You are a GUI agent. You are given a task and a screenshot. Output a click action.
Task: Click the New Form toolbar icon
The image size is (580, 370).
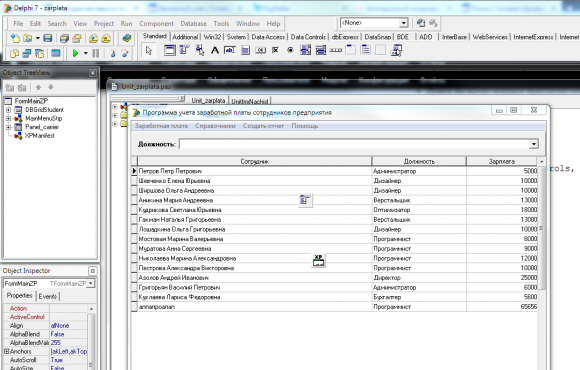click(x=56, y=53)
